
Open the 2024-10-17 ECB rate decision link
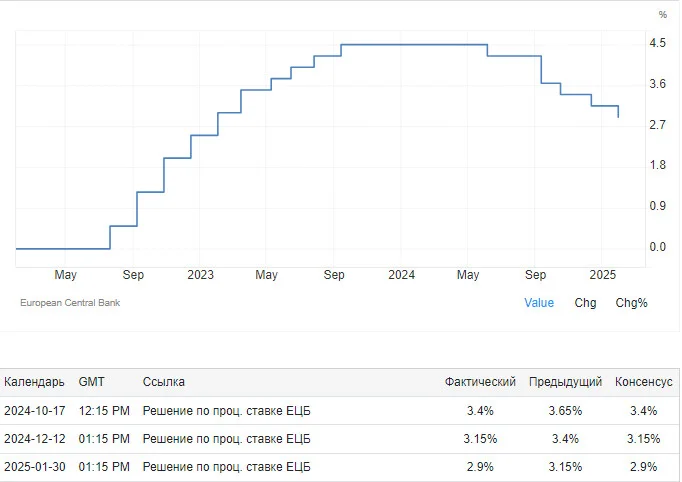coord(226,411)
